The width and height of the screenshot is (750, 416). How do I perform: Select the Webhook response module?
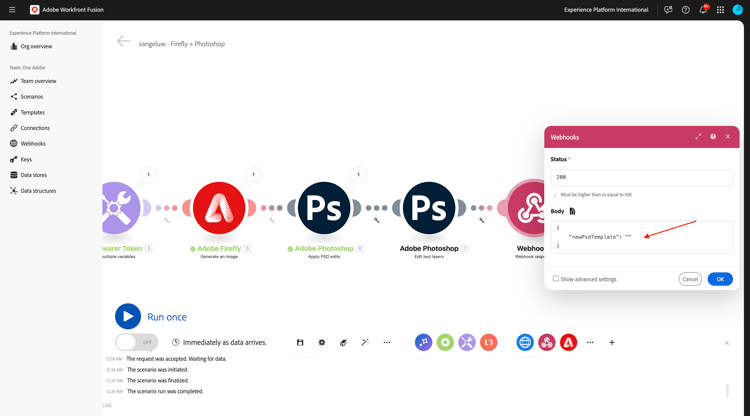click(525, 208)
